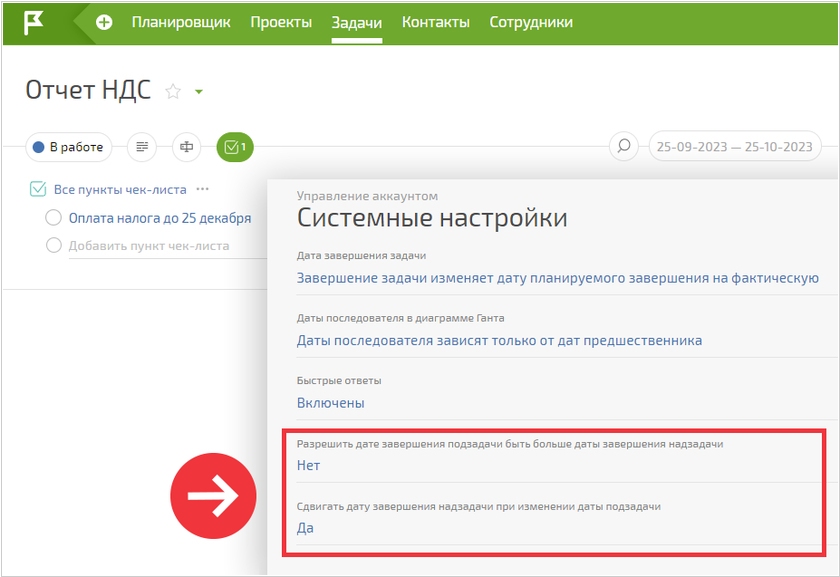Click the Все пункты чек-листа title
The image size is (840, 577).
click(120, 190)
